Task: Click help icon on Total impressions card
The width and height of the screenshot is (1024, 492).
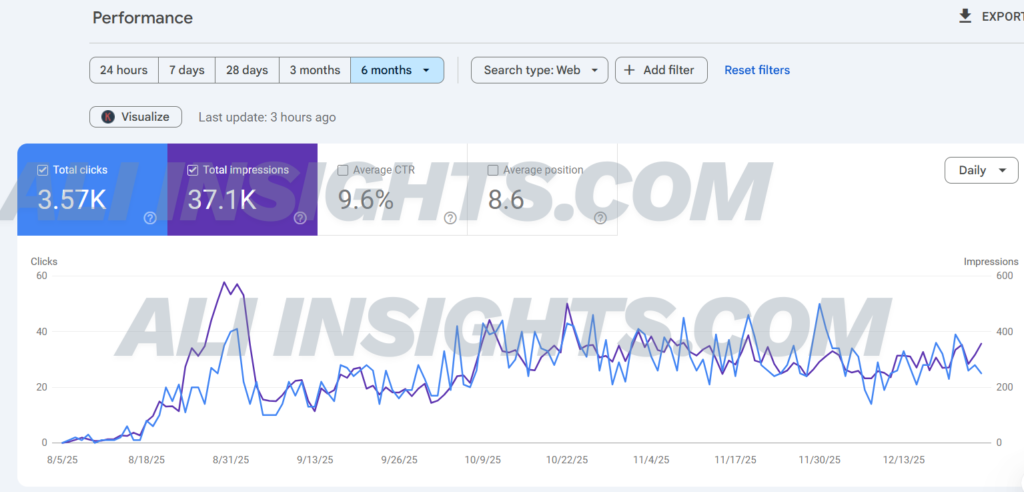Action: [300, 218]
